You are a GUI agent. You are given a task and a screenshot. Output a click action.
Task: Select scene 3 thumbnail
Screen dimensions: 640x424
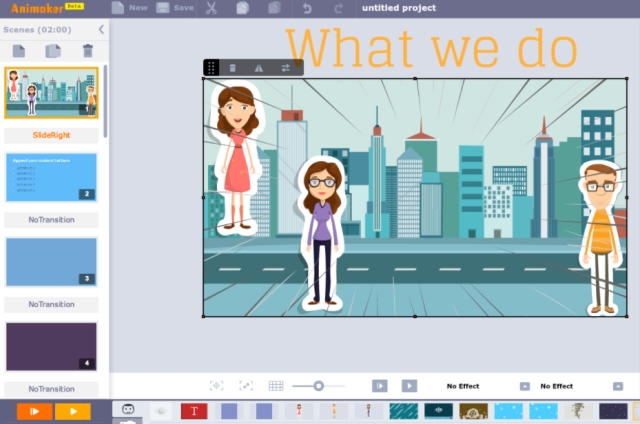point(52,262)
